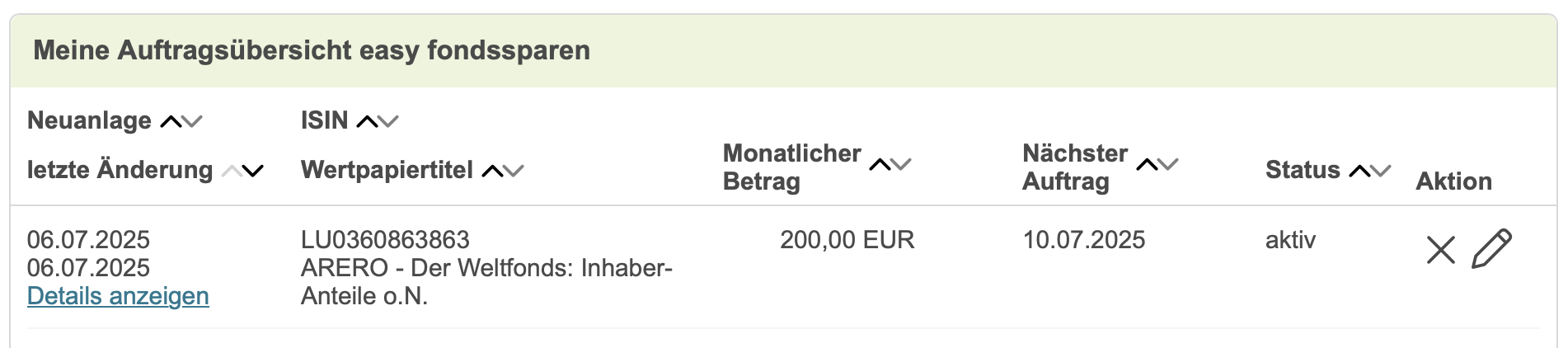Click the ARERO Der Weltfonds title text

pos(486,268)
